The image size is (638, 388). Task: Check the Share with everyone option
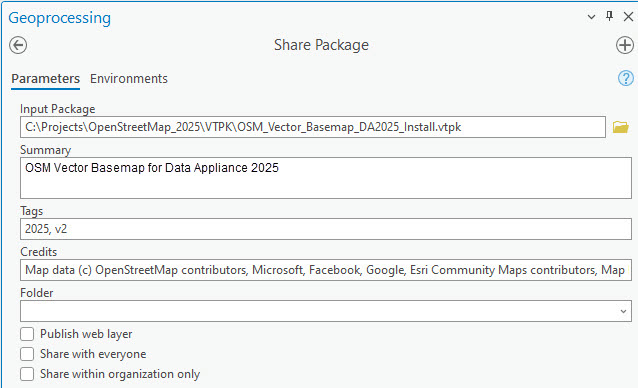(x=27, y=354)
